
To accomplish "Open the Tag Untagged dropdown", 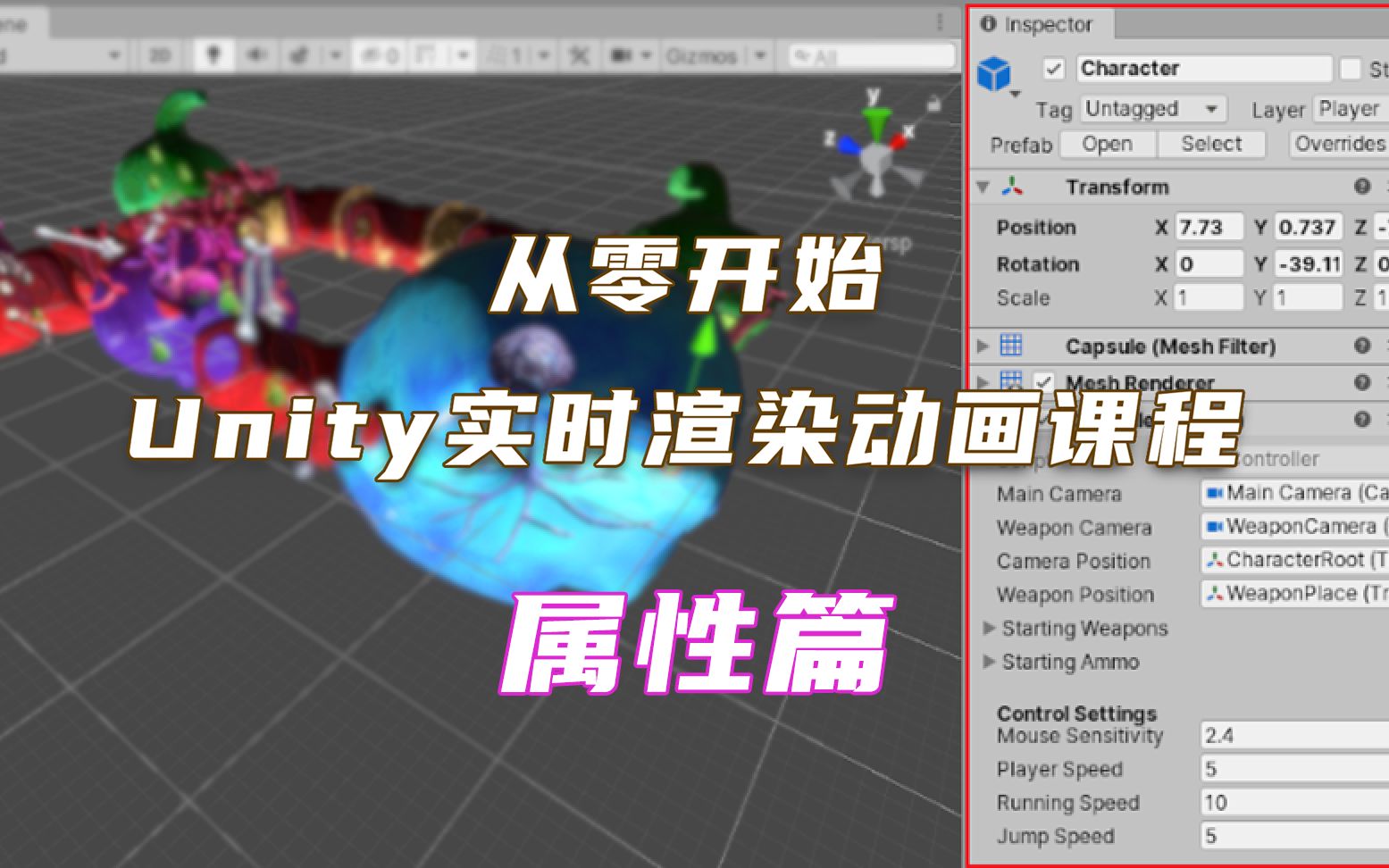I will (1152, 109).
